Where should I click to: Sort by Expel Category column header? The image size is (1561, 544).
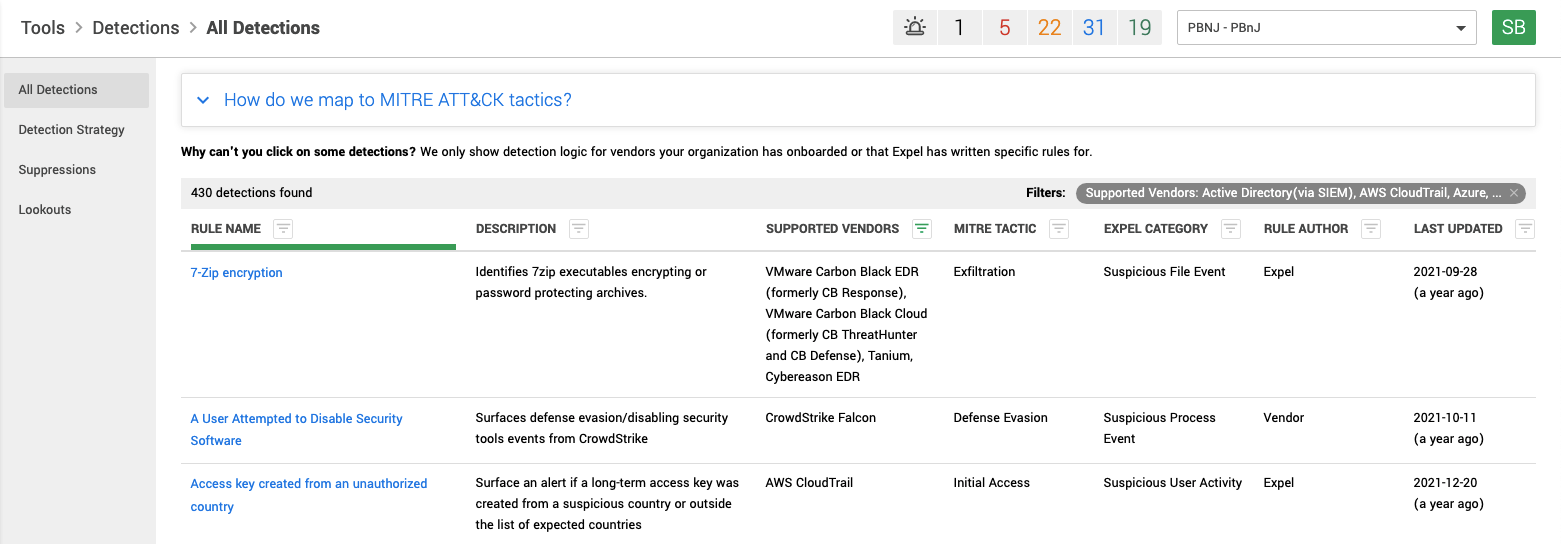[x=1156, y=229]
